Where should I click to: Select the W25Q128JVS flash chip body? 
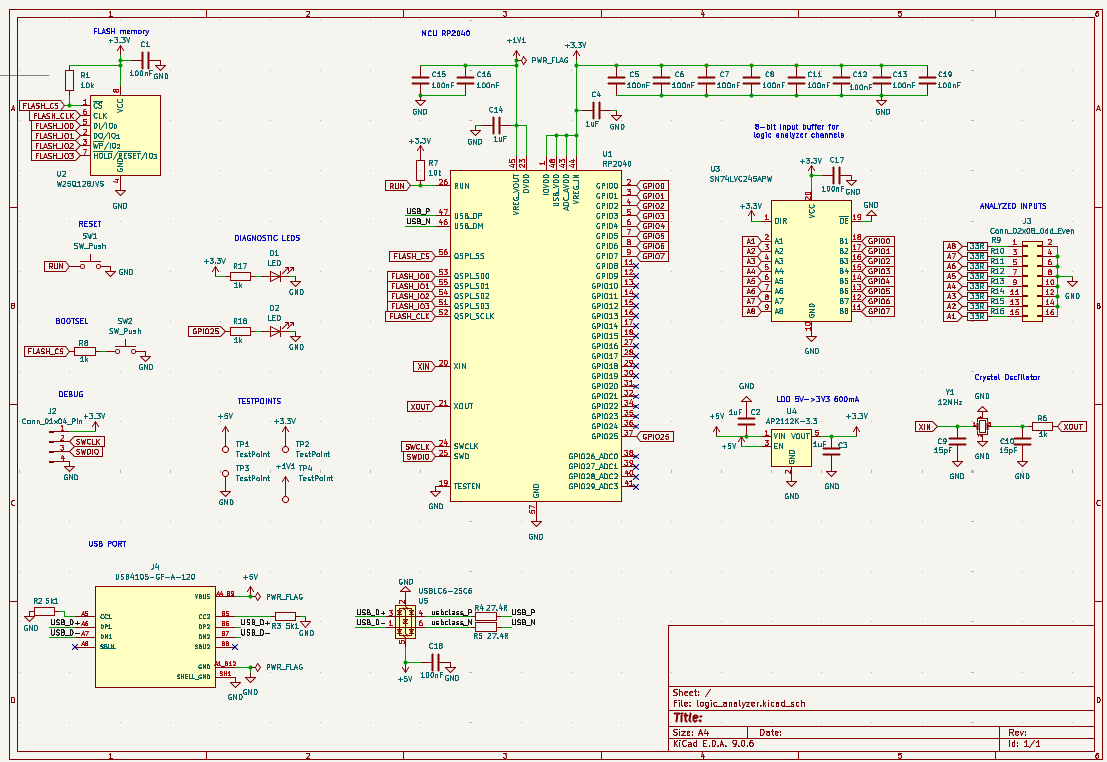click(126, 136)
